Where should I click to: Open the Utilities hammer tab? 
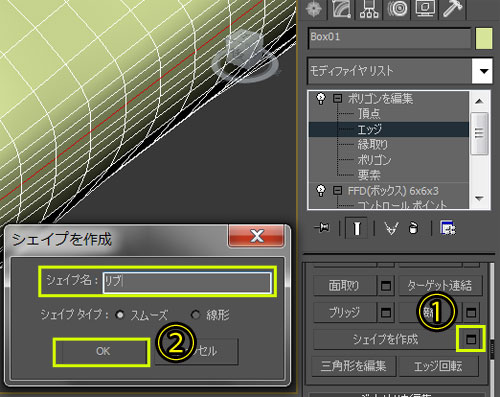click(x=452, y=8)
